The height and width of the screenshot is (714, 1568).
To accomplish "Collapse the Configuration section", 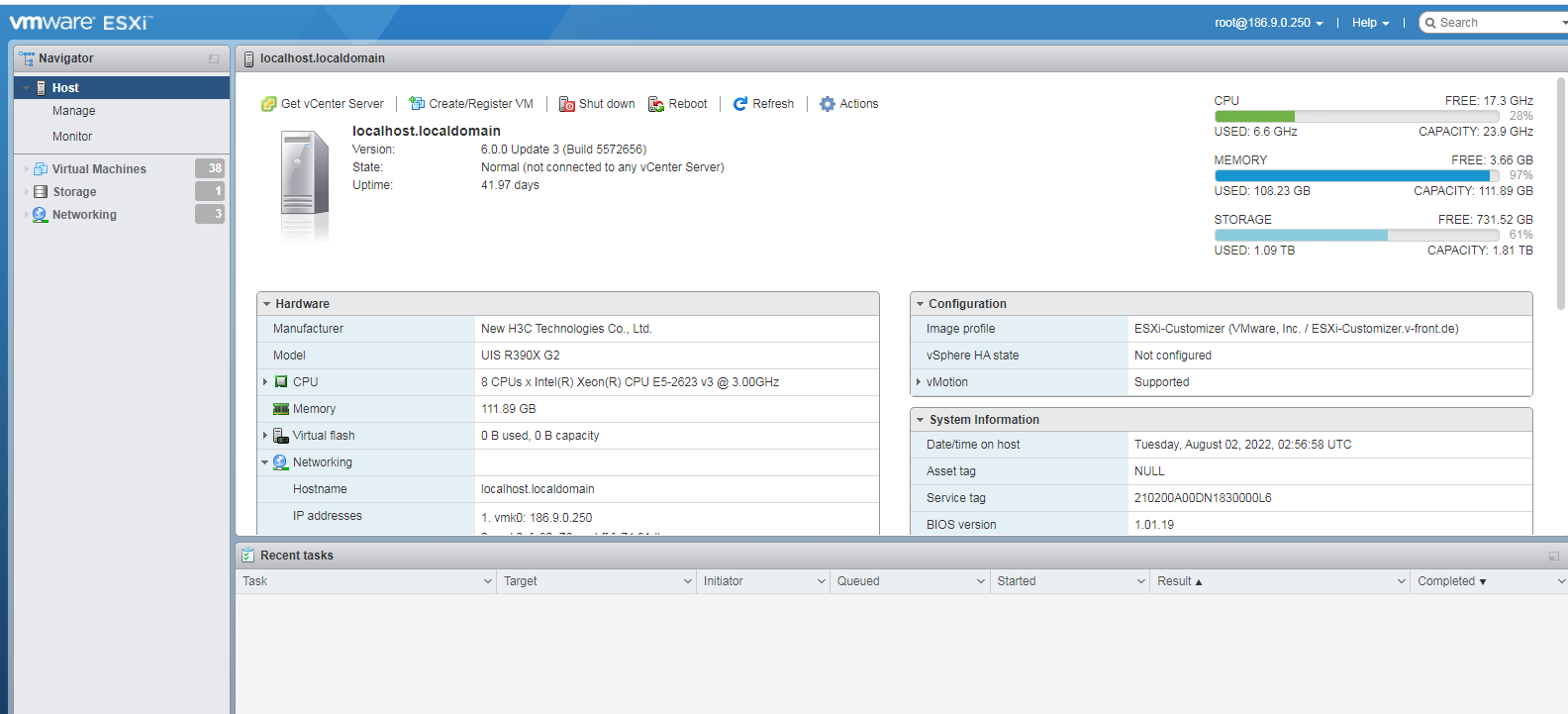I will [x=920, y=304].
